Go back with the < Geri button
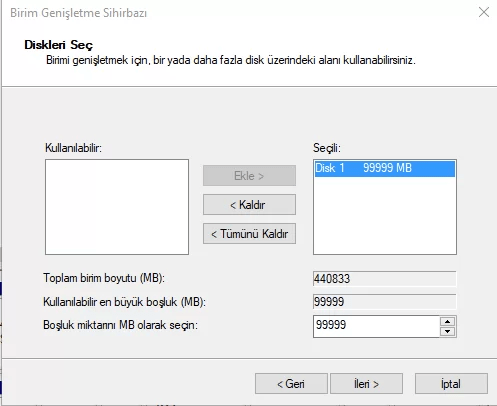Image resolution: width=497 pixels, height=406 pixels. (x=291, y=384)
